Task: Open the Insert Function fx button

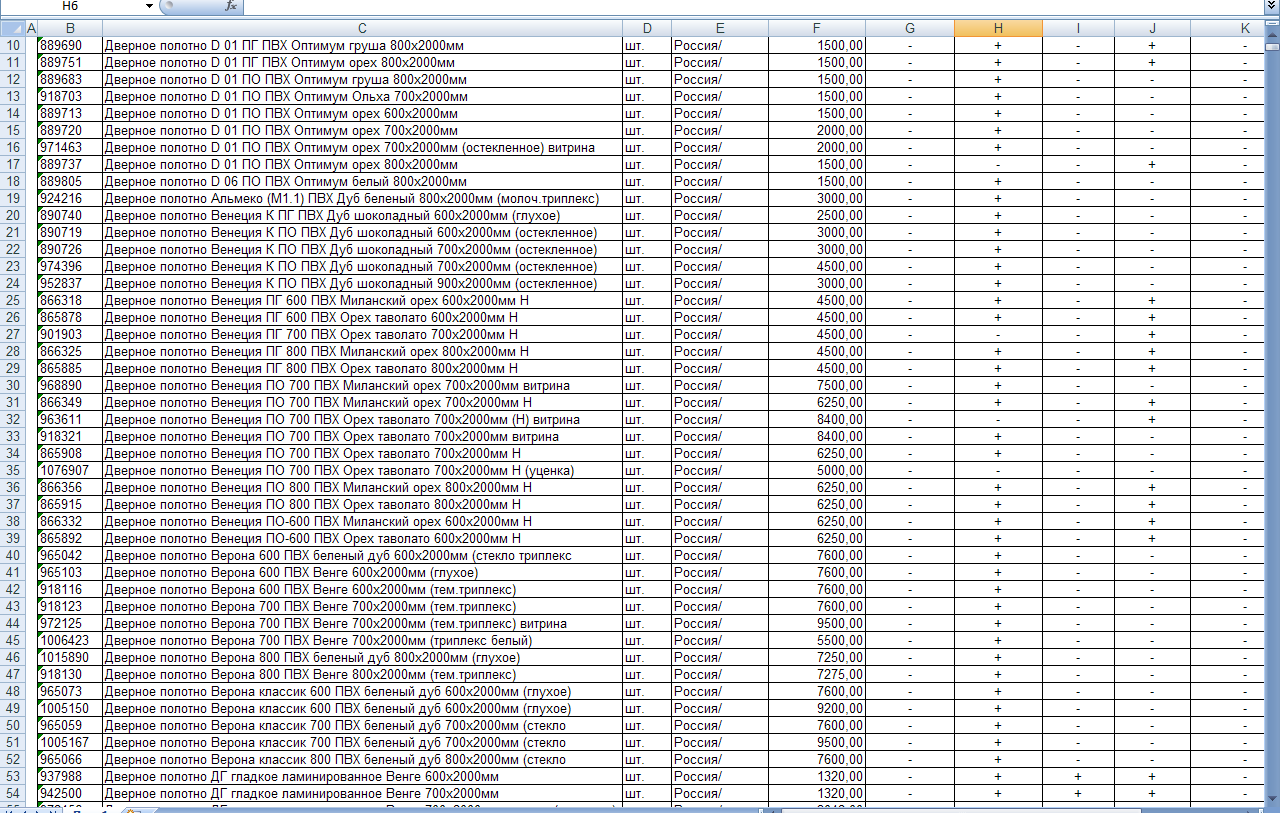Action: (x=231, y=6)
